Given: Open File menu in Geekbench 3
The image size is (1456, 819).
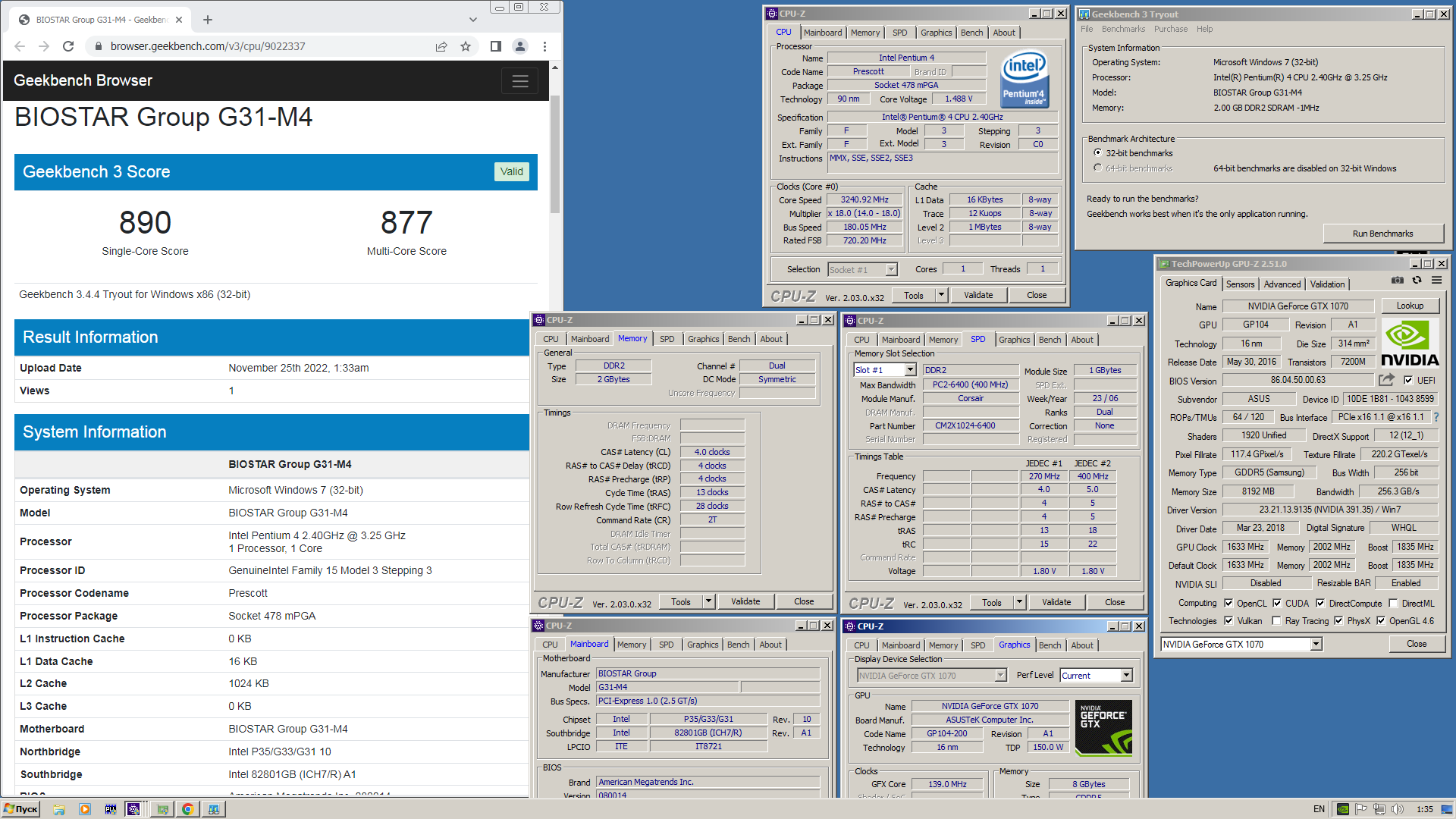Looking at the screenshot, I should 1087,29.
